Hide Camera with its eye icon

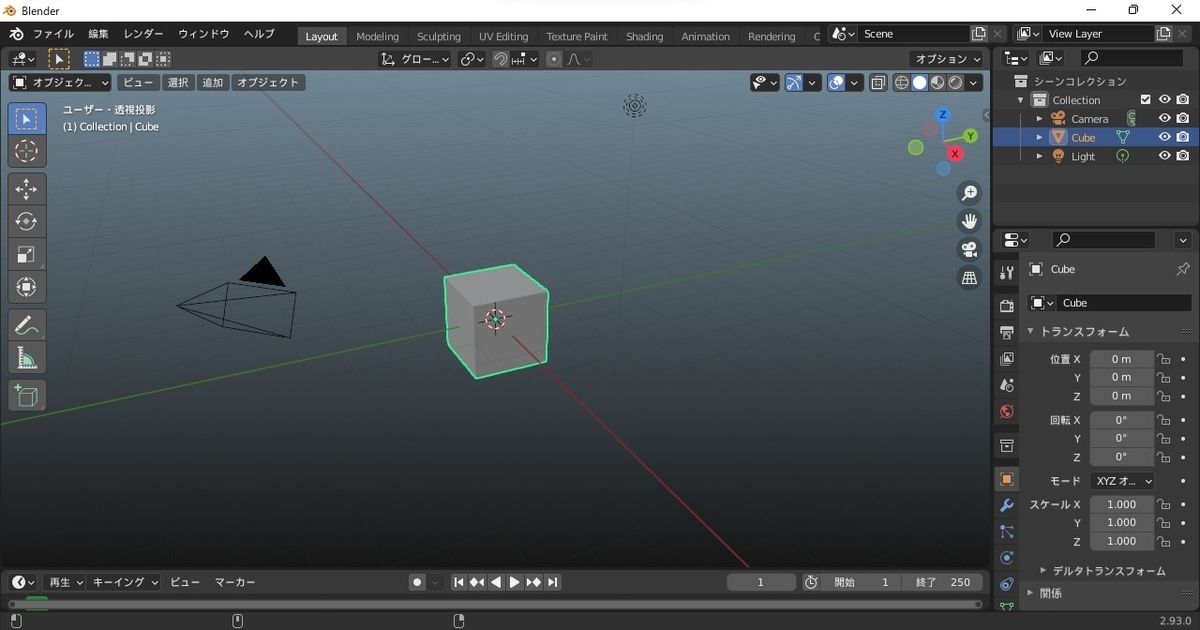(1165, 118)
